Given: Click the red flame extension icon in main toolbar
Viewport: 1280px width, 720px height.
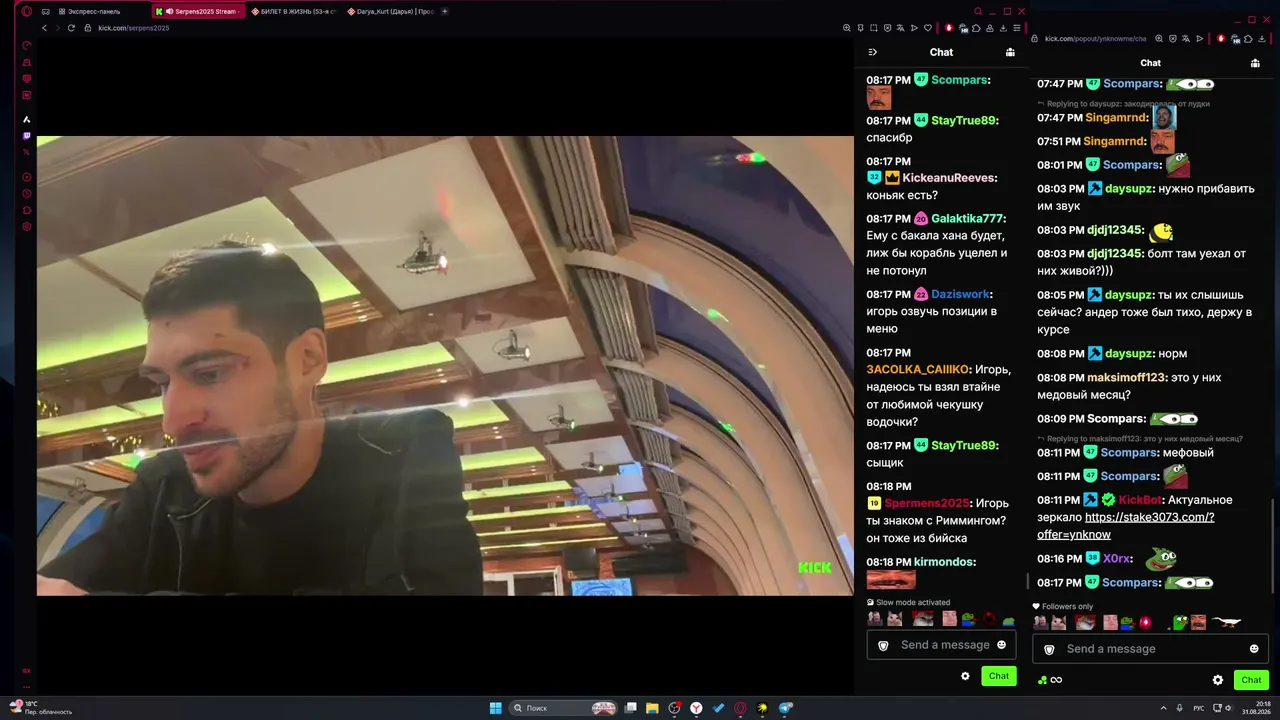Looking at the screenshot, I should (x=949, y=28).
